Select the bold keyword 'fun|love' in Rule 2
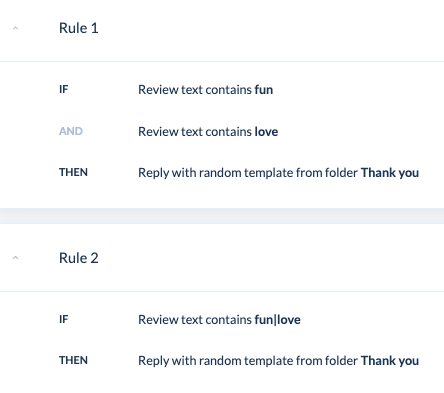 [x=278, y=320]
